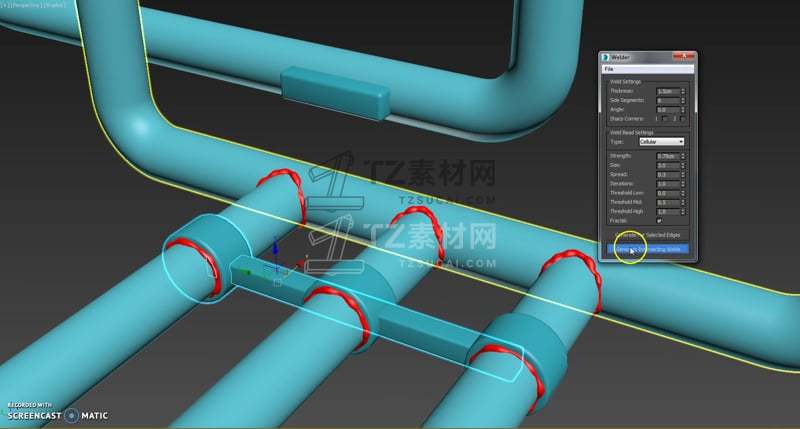Grab the green Y-axis gizmo handle
800x429 pixels.
[x=247, y=273]
